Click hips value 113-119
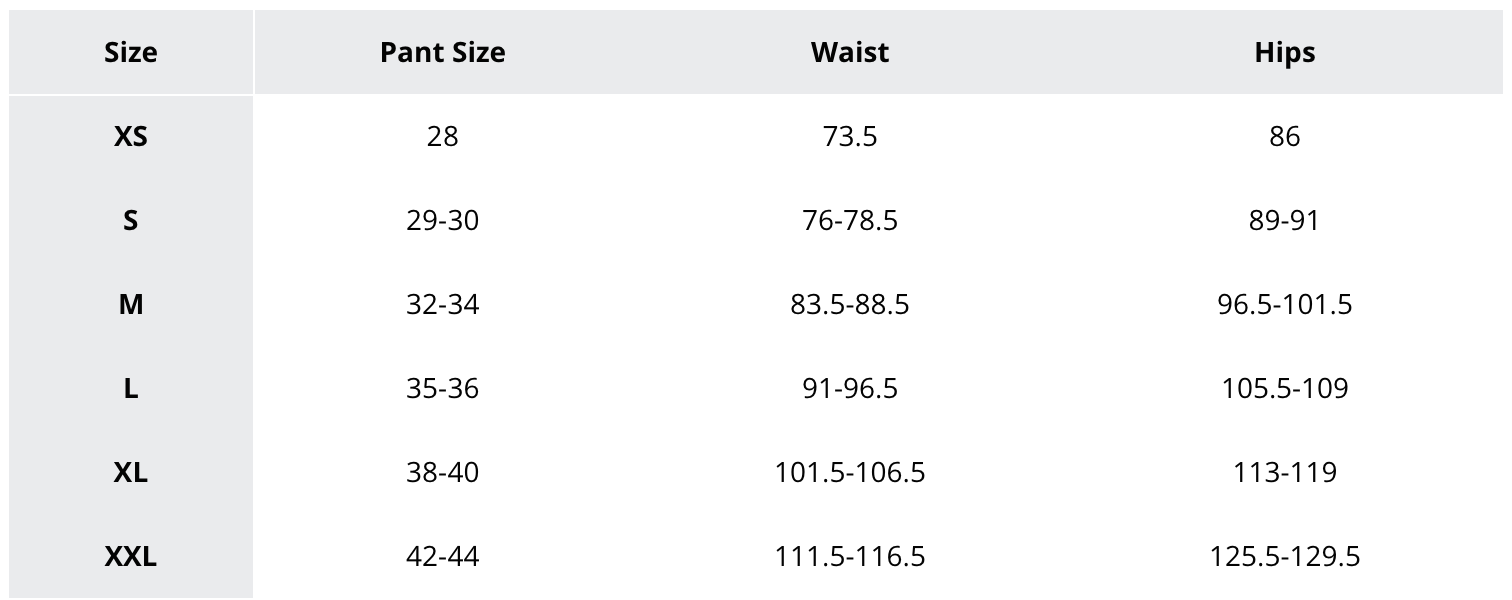This screenshot has height=600, width=1512. coord(1285,472)
